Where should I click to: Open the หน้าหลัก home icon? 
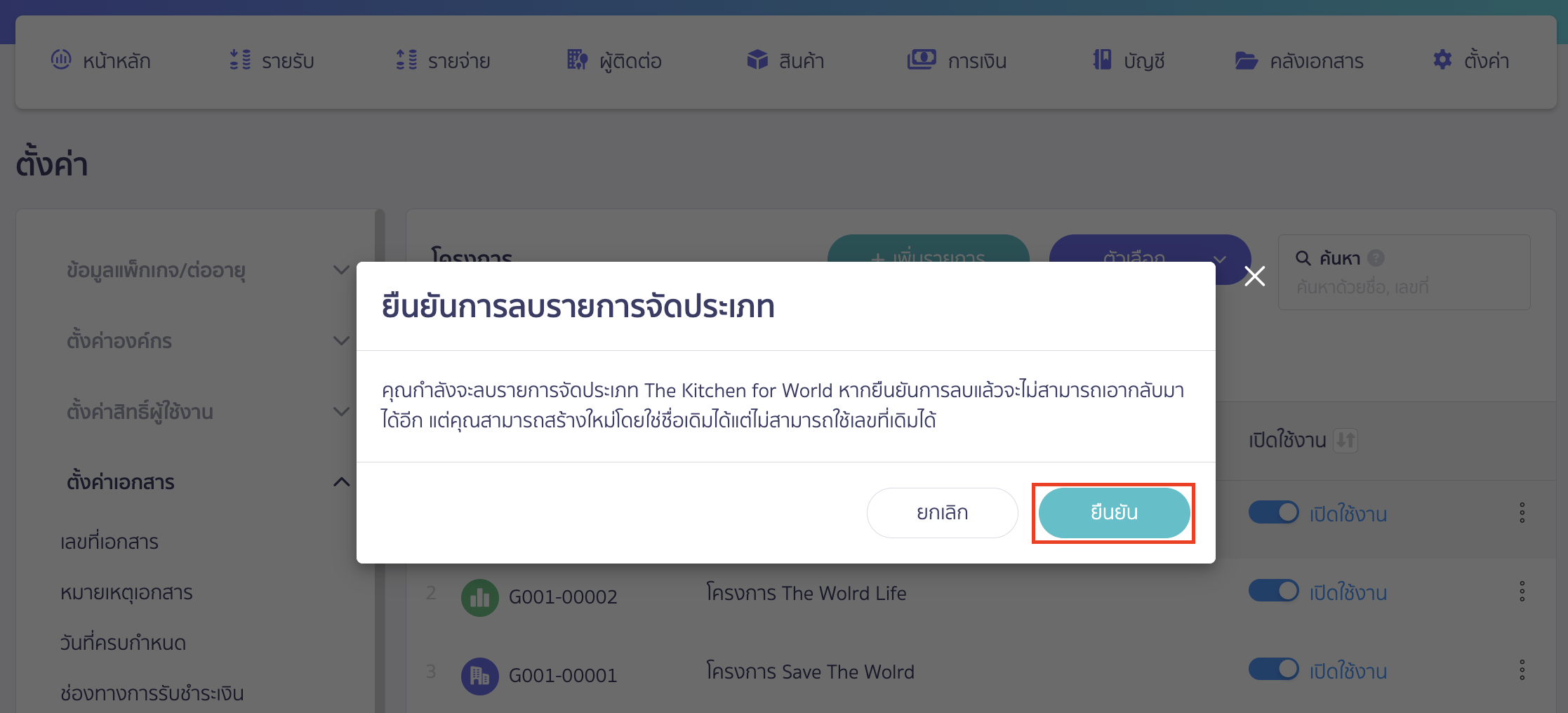point(62,60)
